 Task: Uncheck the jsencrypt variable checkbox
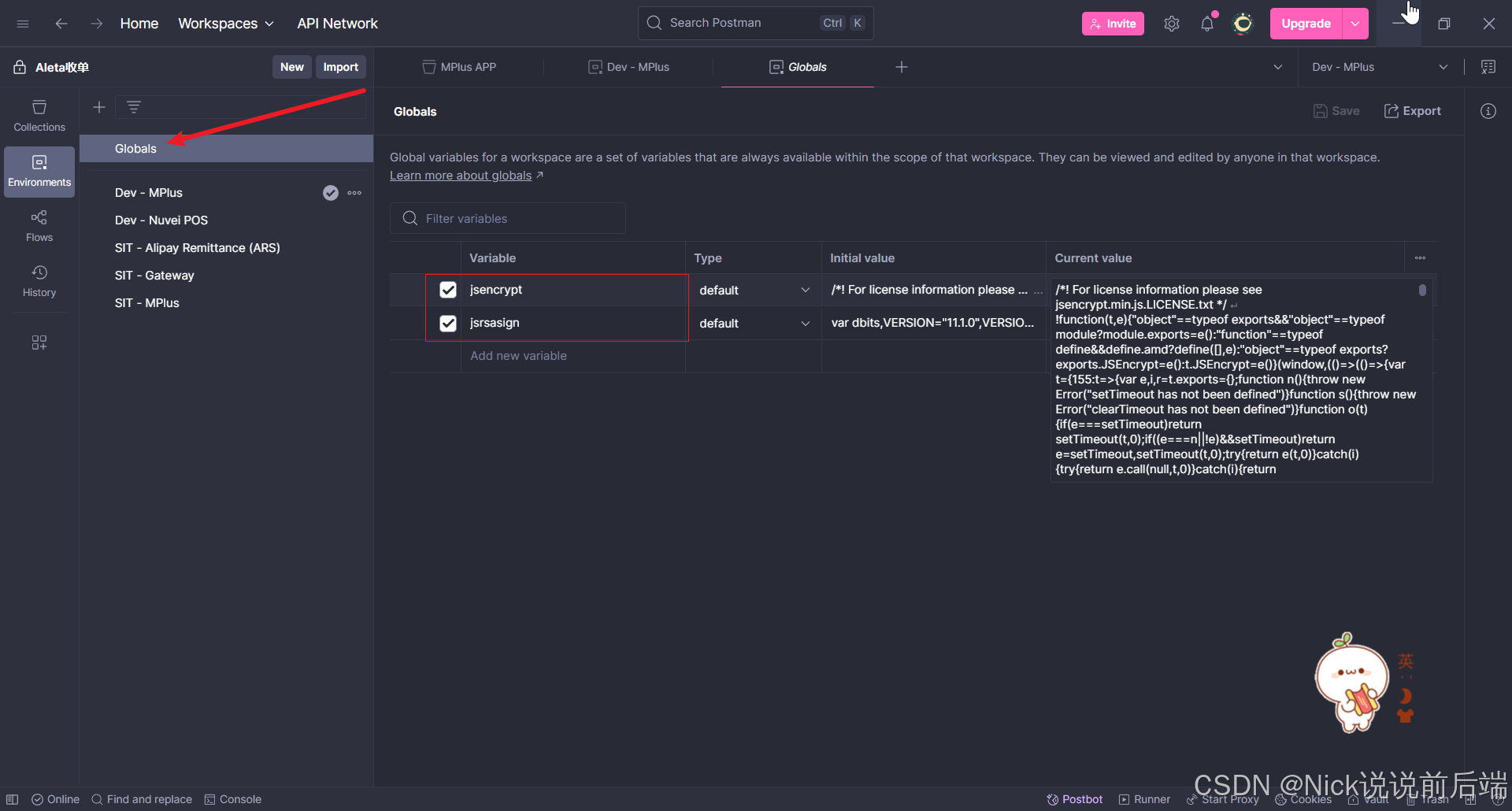(x=448, y=290)
